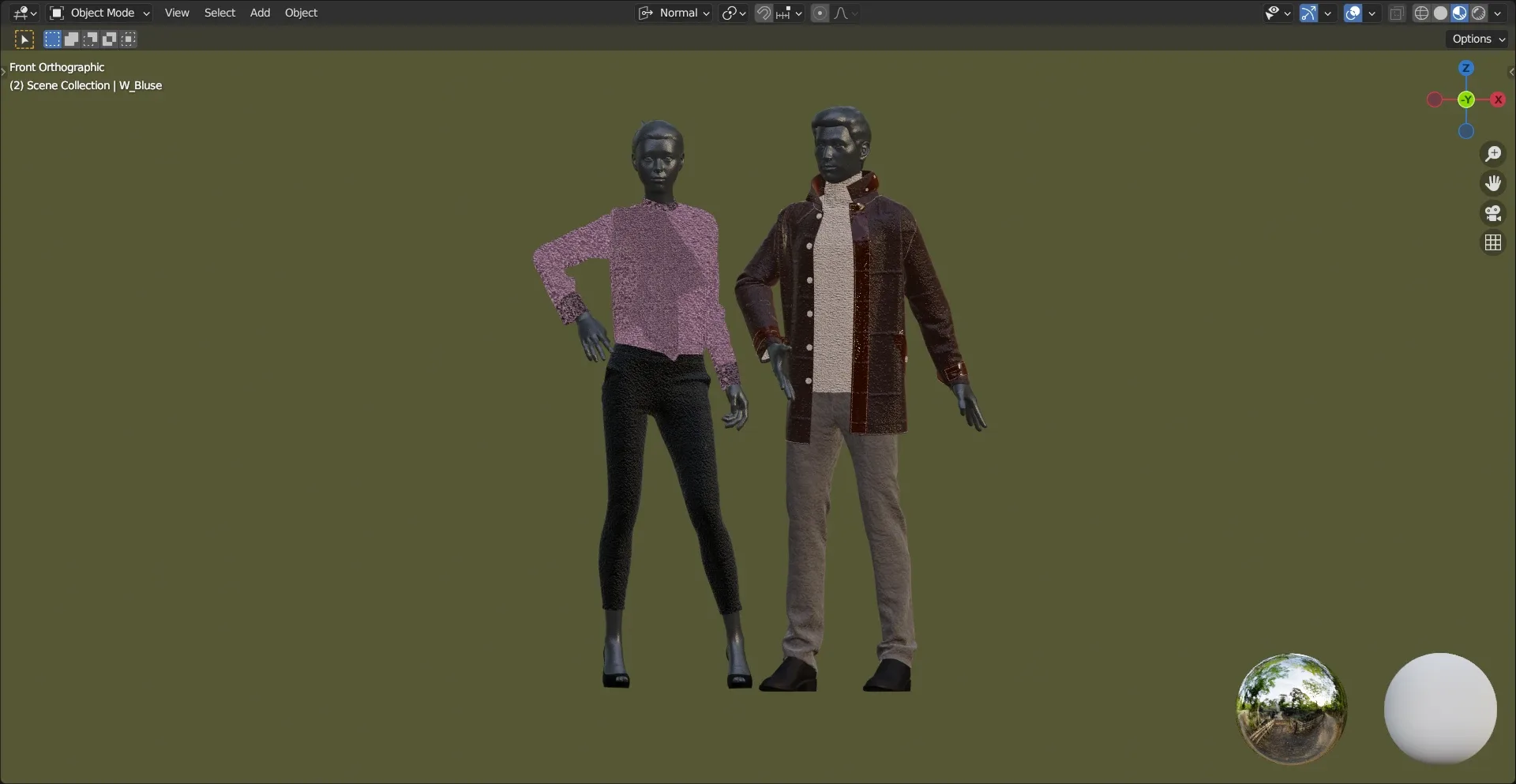The image size is (1516, 784).
Task: Open Normal transform orientation dropdown
Action: tap(674, 13)
